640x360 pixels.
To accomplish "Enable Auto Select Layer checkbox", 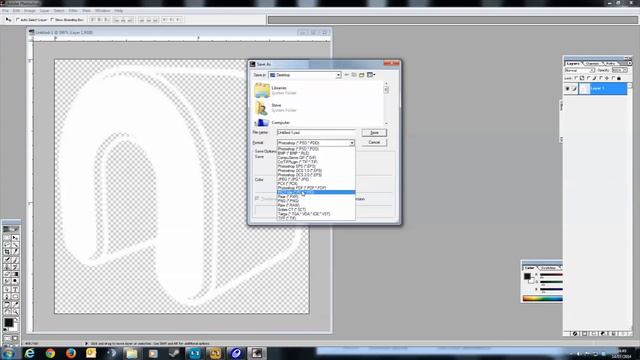I will pos(18,20).
